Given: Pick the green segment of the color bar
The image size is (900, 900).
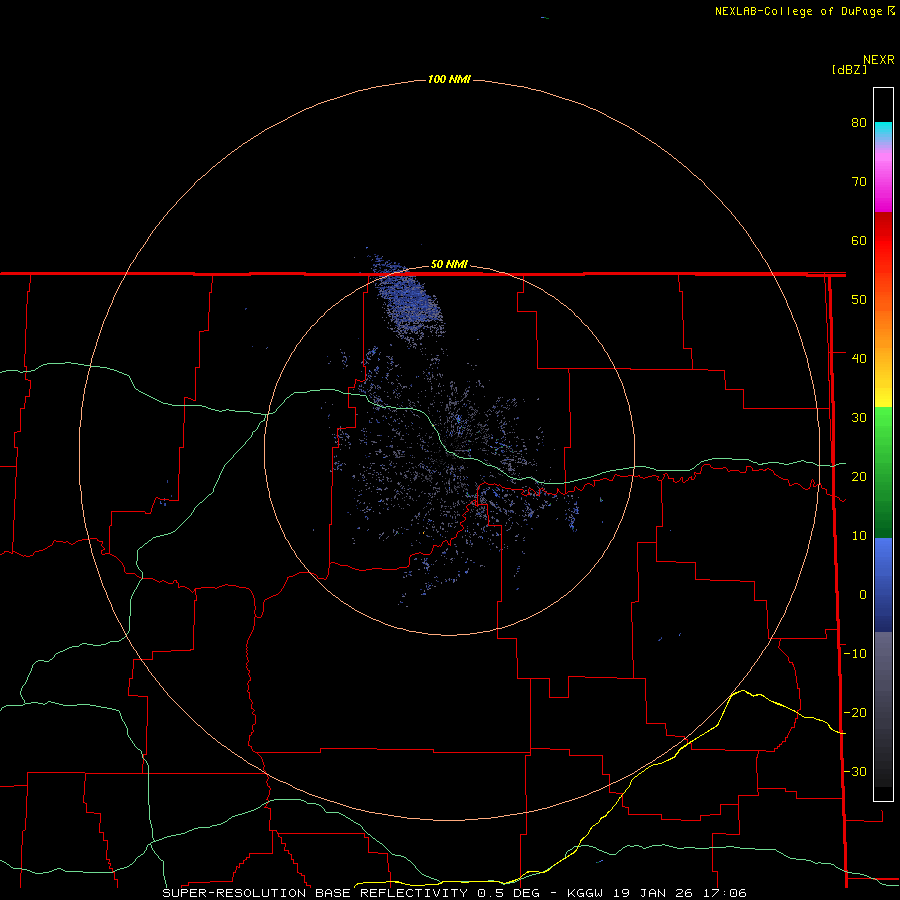Looking at the screenshot, I should point(883,472).
